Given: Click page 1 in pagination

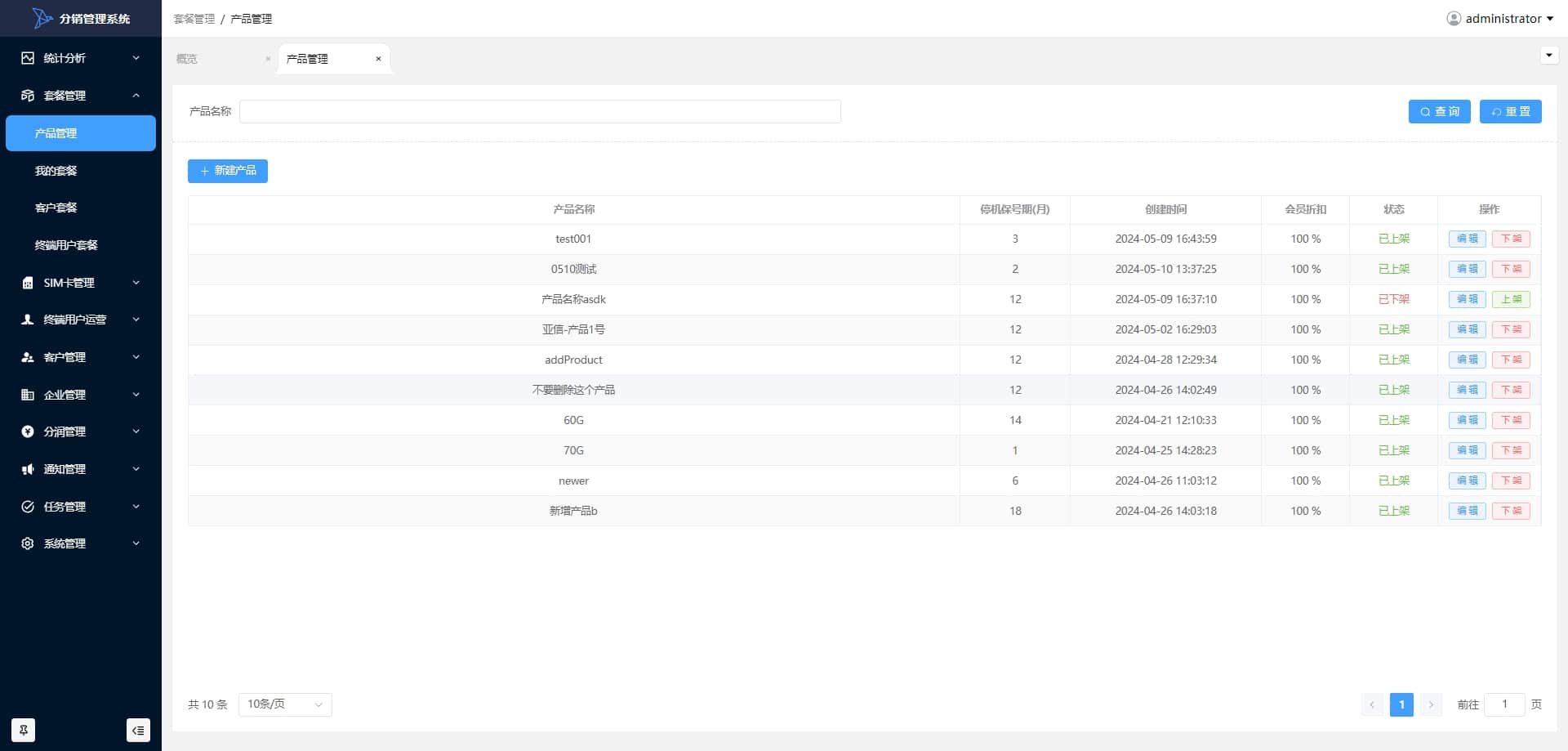Looking at the screenshot, I should coord(1401,704).
